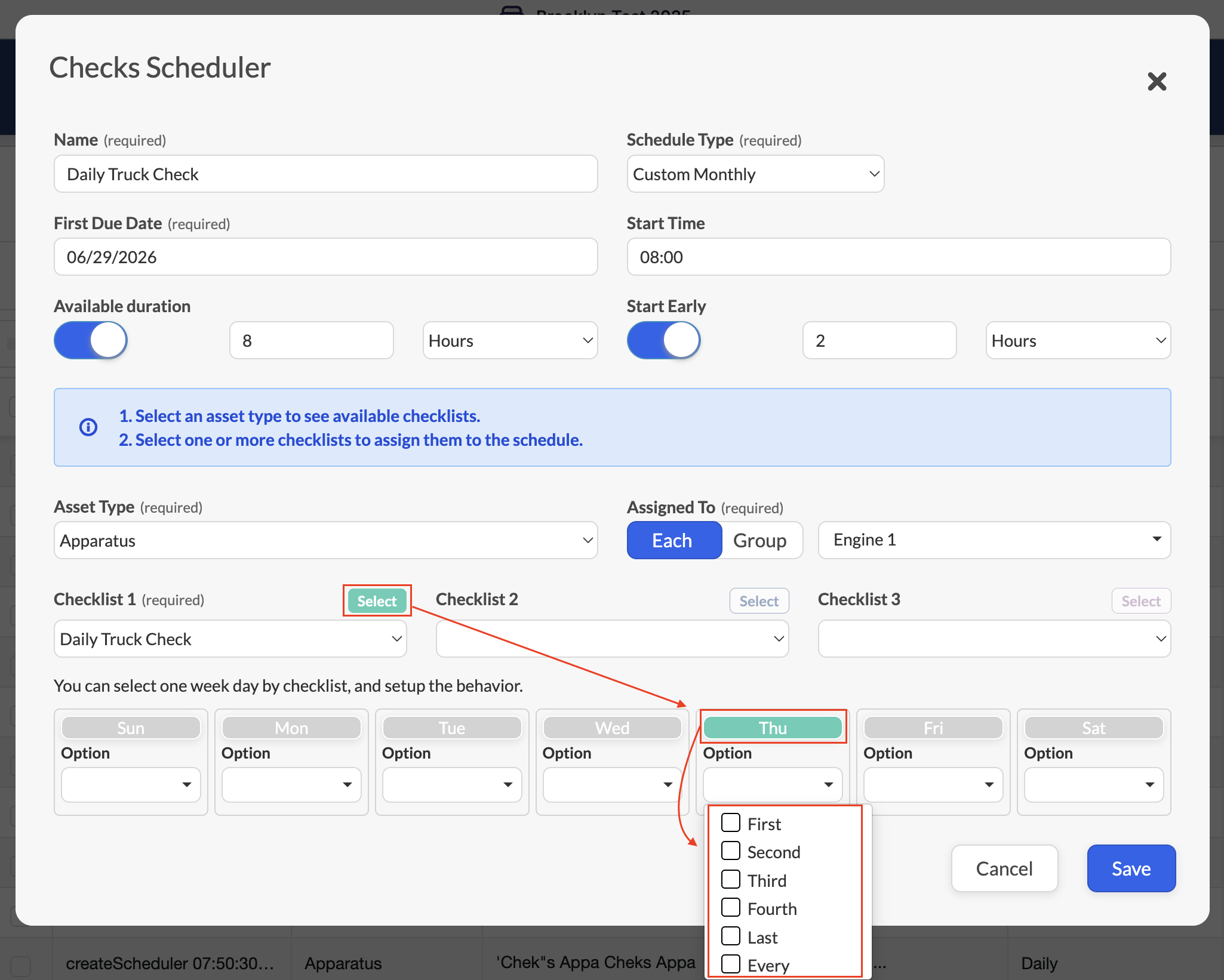Screen dimensions: 1224x980
Task: Click the Thu day button
Action: (x=773, y=728)
